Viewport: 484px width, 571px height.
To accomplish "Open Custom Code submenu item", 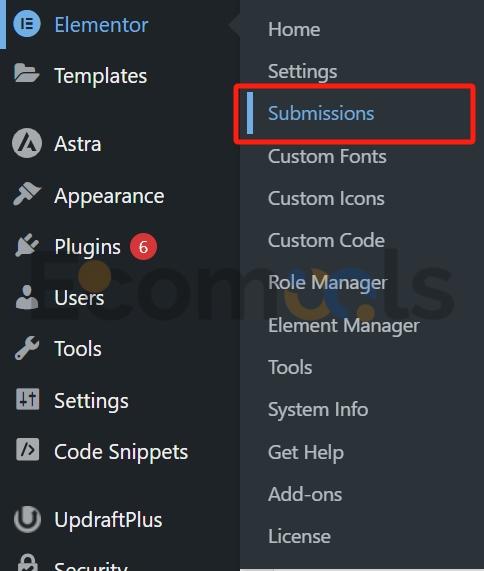I will [326, 241].
